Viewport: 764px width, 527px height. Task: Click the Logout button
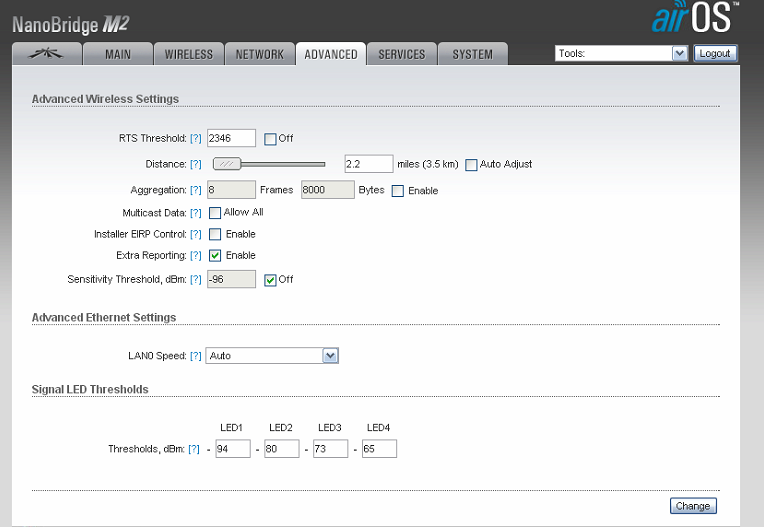[715, 53]
